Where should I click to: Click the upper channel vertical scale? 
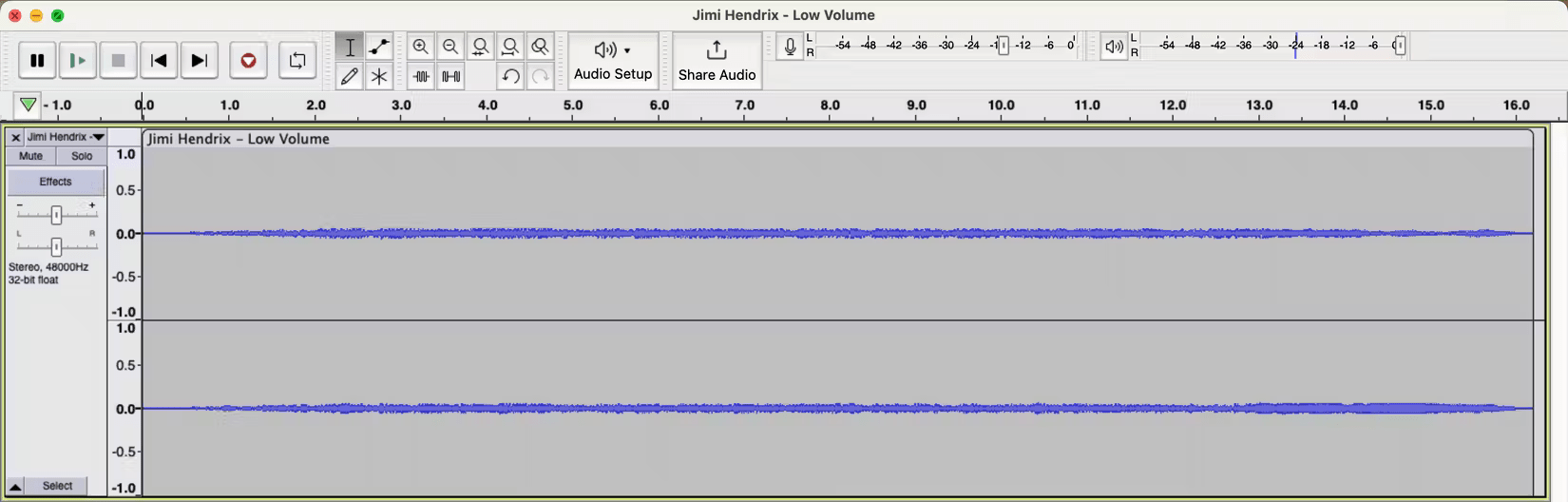[x=125, y=234]
